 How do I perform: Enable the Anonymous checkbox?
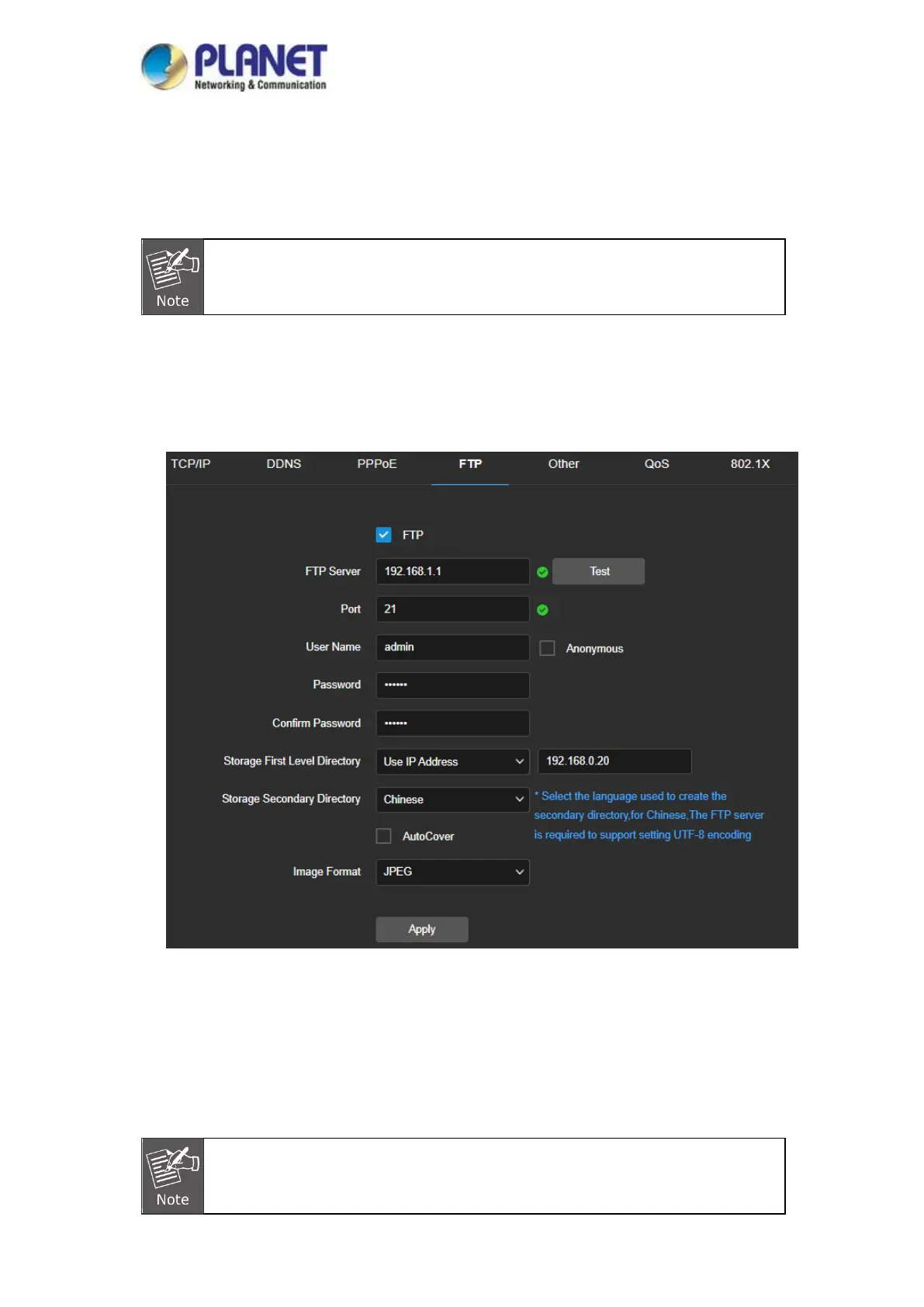(x=547, y=648)
